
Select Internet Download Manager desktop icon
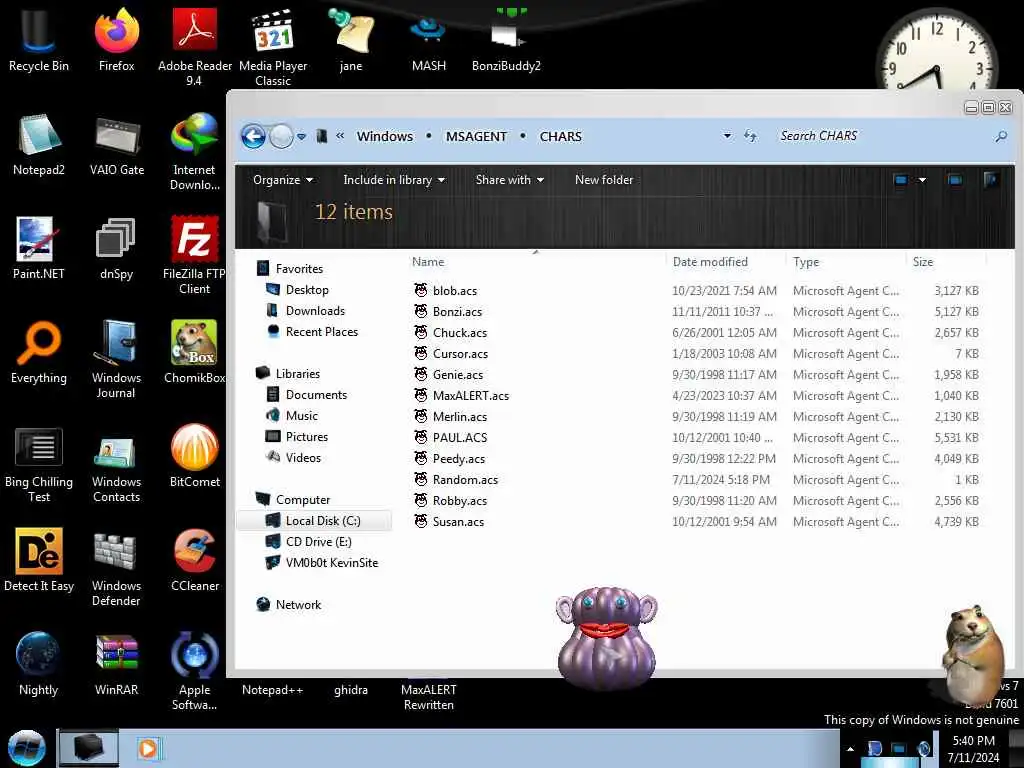point(194,152)
